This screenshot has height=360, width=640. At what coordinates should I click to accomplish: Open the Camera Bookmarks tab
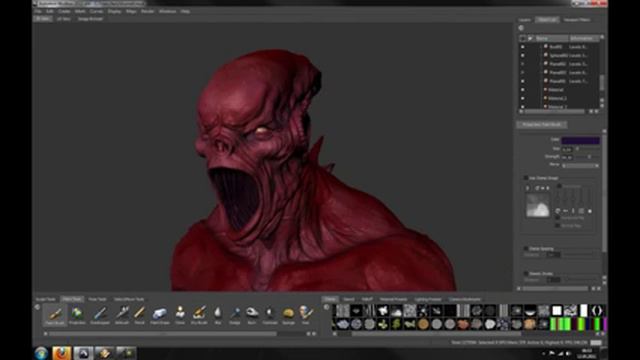coord(465,299)
